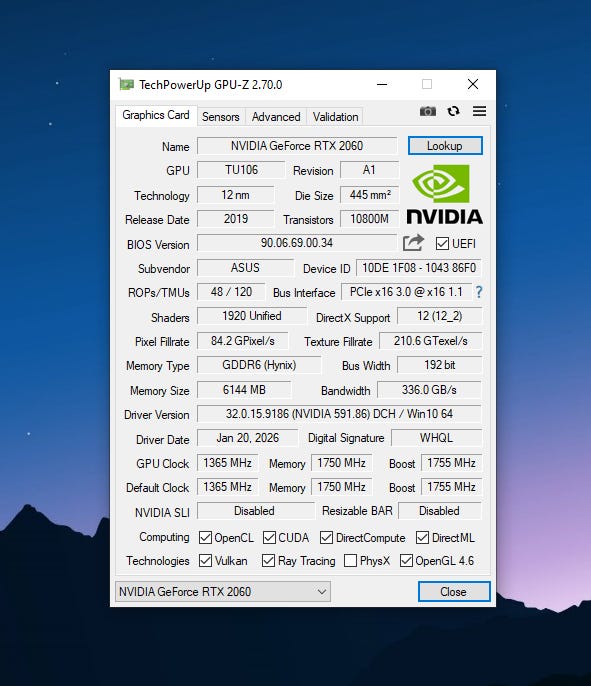591x686 pixels.
Task: Click the Bus Width value 192 bit
Action: point(440,365)
